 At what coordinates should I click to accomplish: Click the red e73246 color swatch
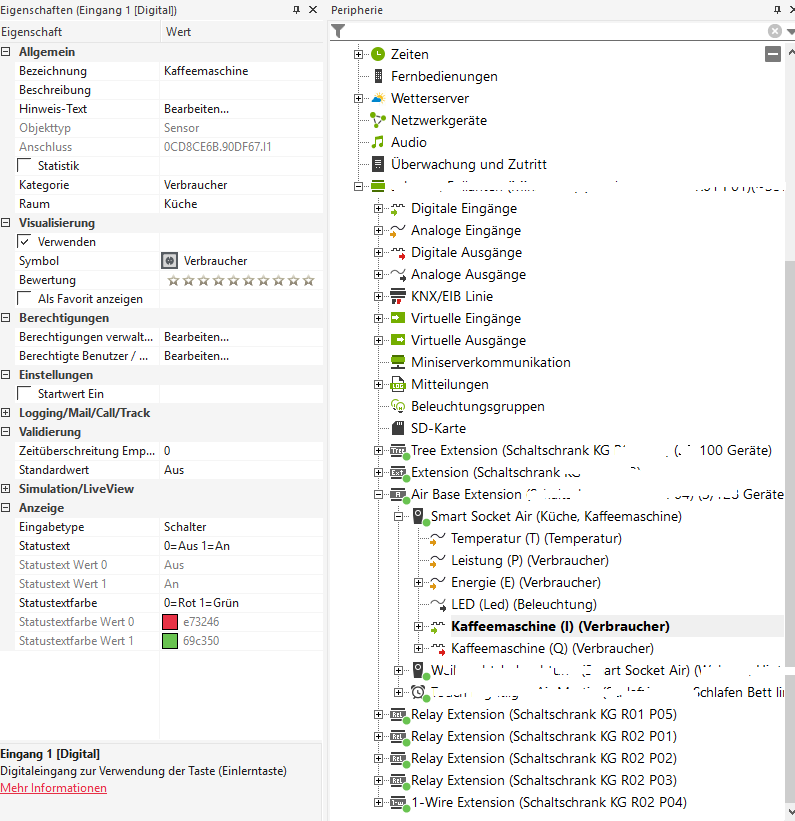[170, 622]
